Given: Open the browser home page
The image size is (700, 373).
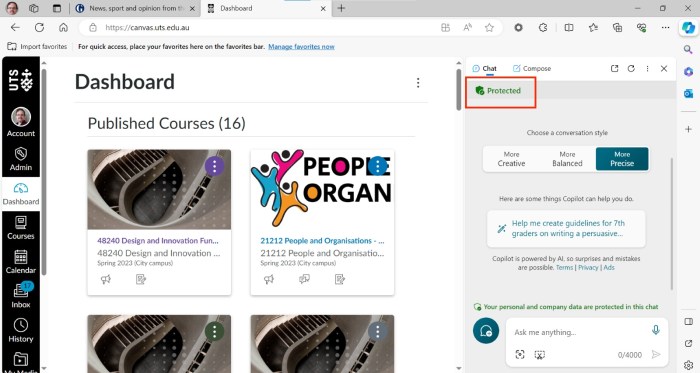Looking at the screenshot, I should (63, 28).
